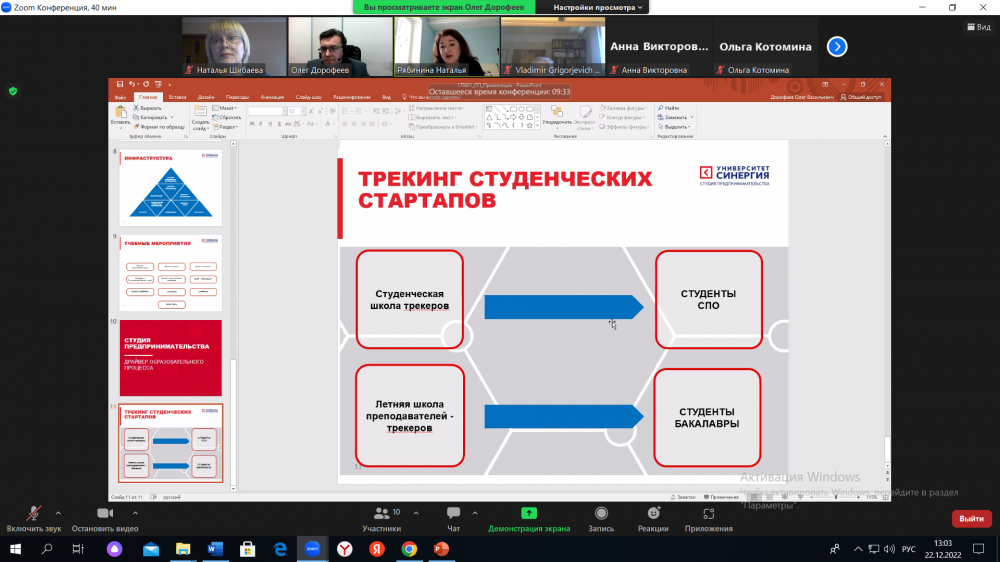The image size is (1000, 562).
Task: Expand video options arrow next to camera
Action: 135,512
